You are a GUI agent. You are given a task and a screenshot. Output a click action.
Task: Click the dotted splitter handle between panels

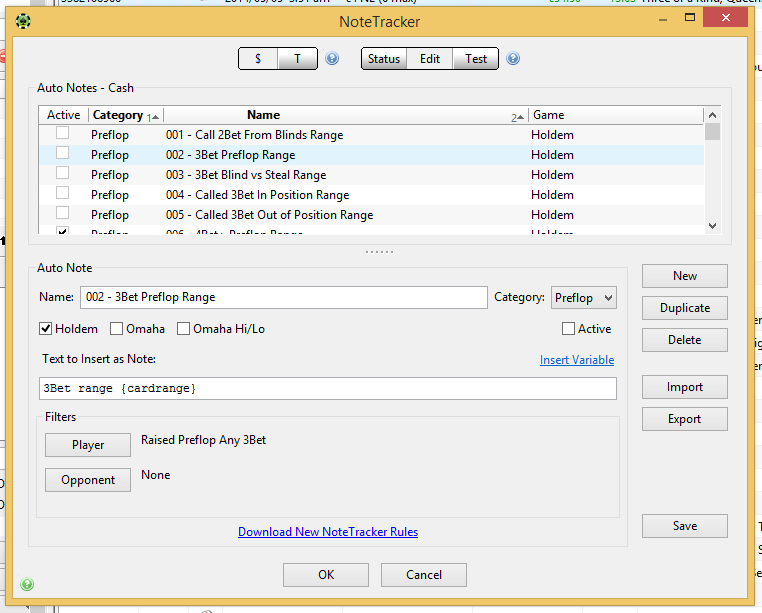coord(380,252)
